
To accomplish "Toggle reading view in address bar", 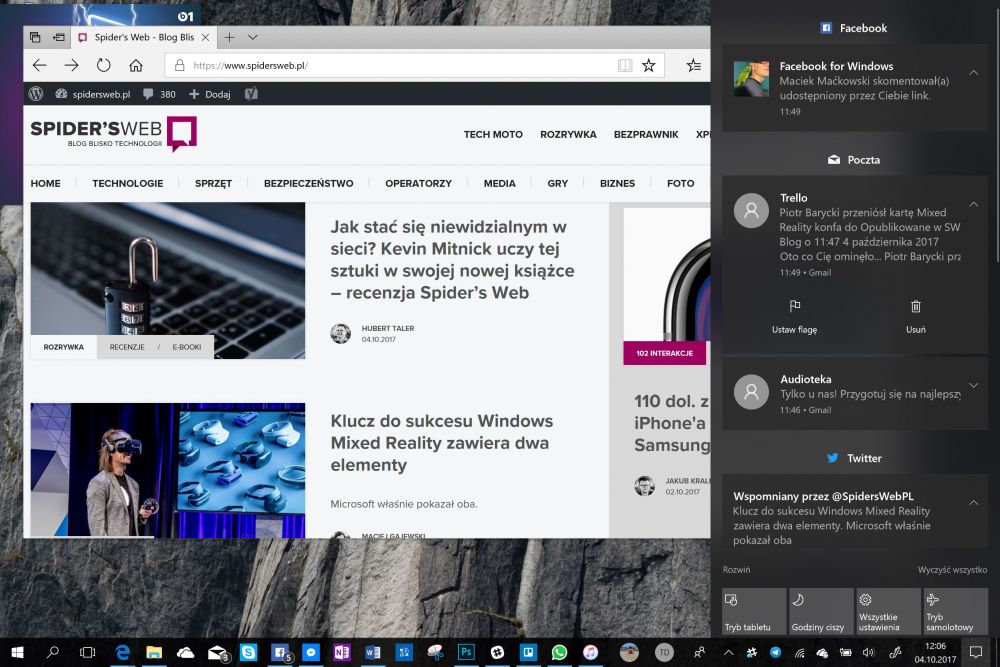I will (625, 65).
